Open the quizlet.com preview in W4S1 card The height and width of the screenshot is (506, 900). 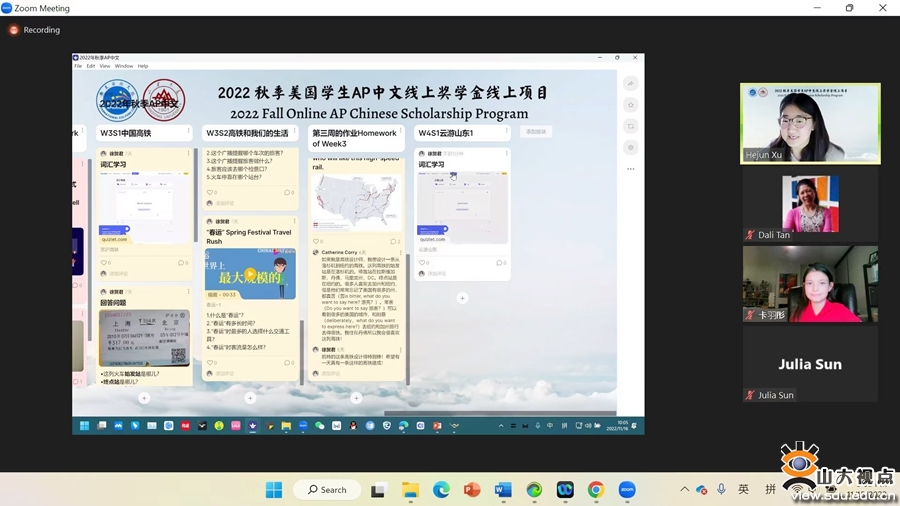[x=462, y=207]
